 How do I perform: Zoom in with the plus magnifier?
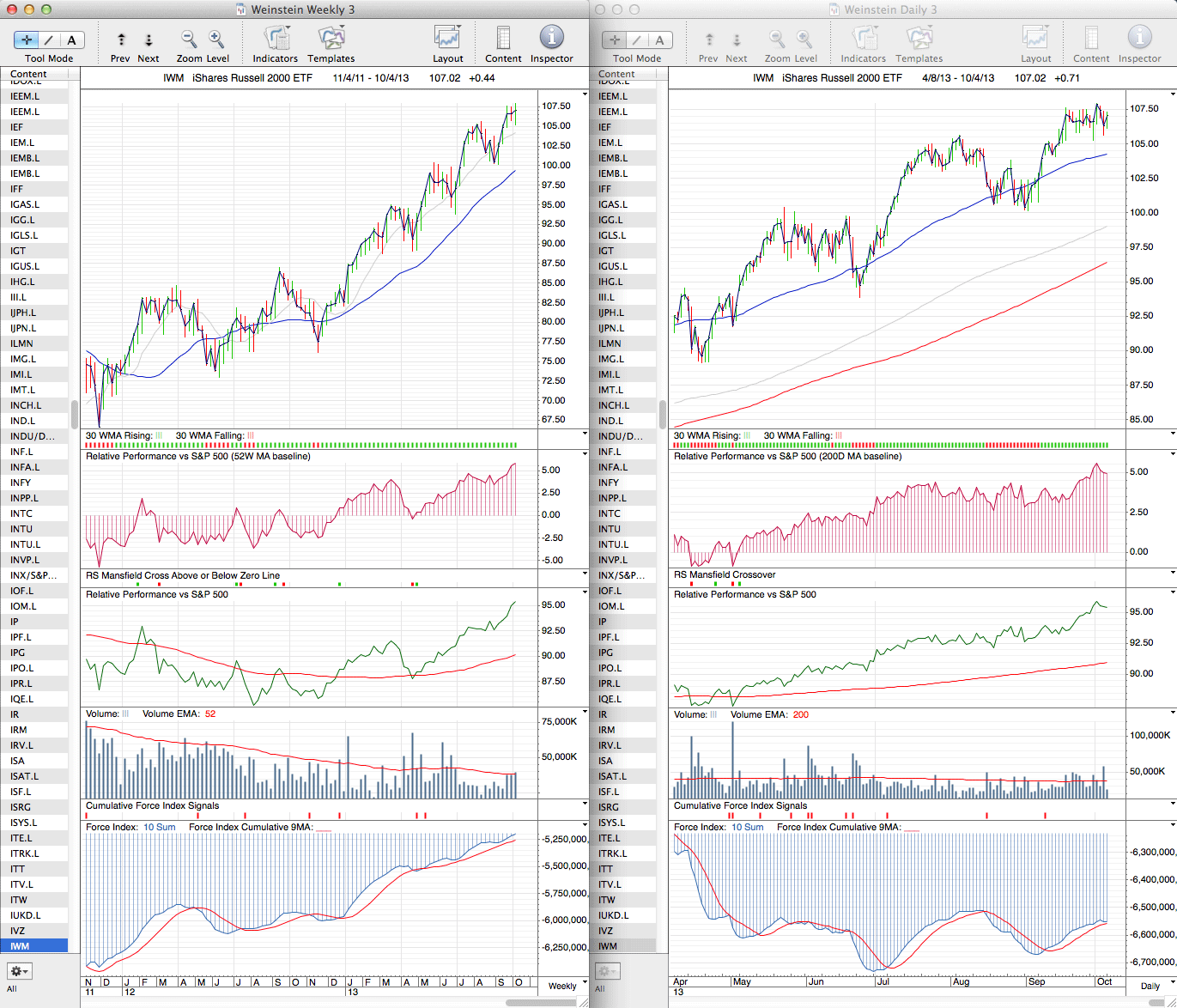216,39
